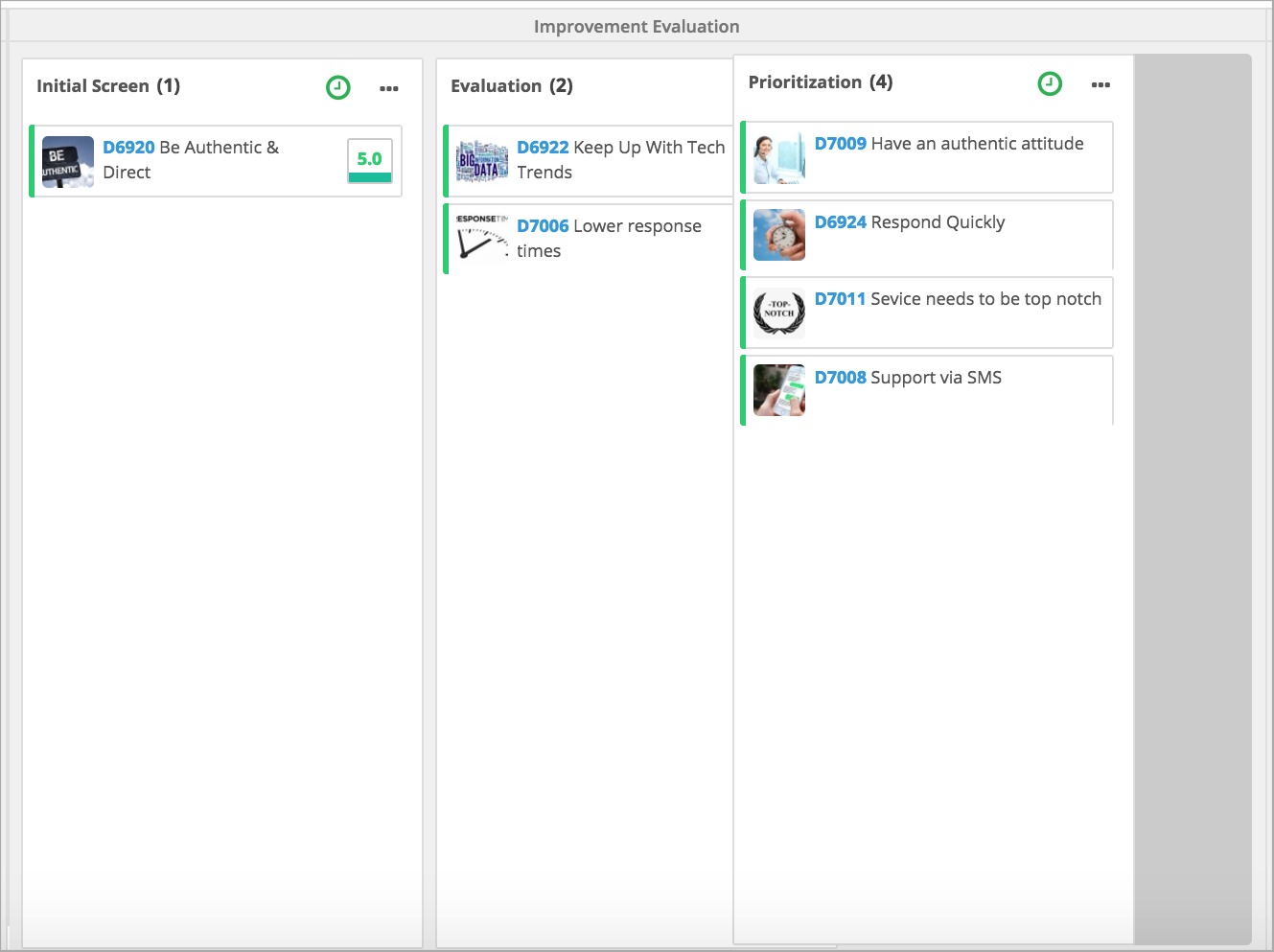
Task: Open the Prioritization column options menu
Action: coord(1100,84)
